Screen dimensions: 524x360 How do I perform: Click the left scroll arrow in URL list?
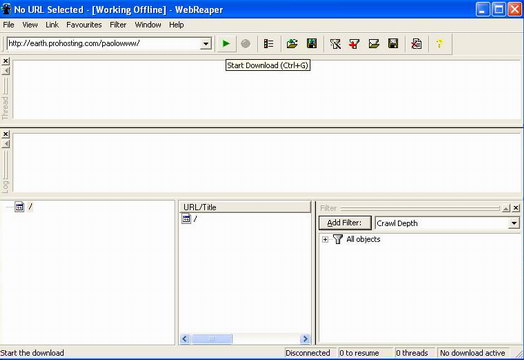pos(185,339)
